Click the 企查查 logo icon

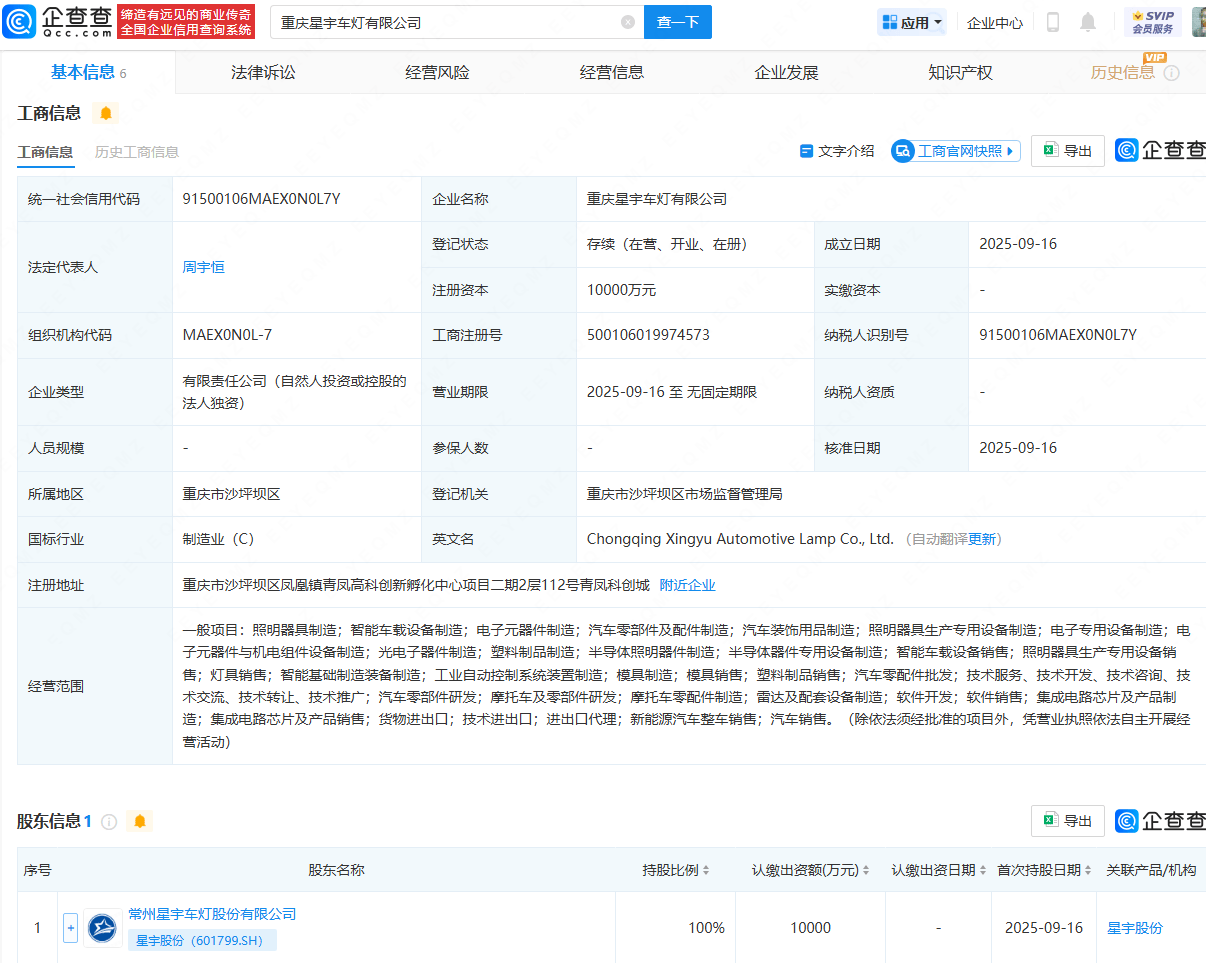[x=20, y=20]
